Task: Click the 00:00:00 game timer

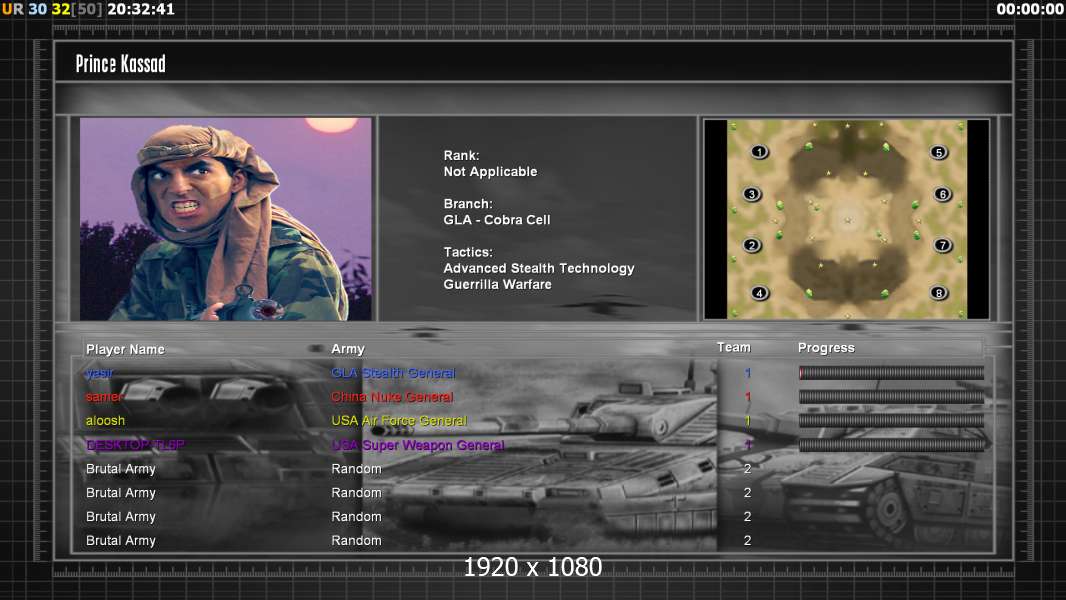Action: pyautogui.click(x=1029, y=10)
